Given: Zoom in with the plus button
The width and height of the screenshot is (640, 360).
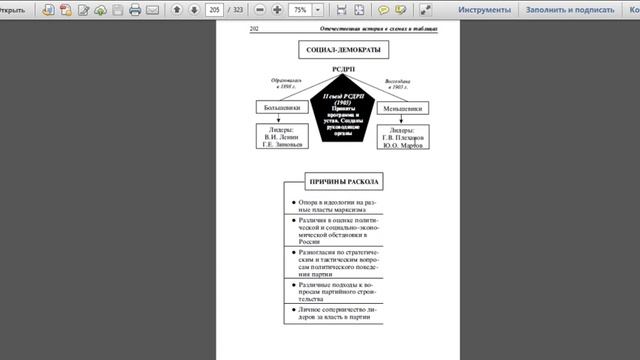Looking at the screenshot, I should pos(277,10).
